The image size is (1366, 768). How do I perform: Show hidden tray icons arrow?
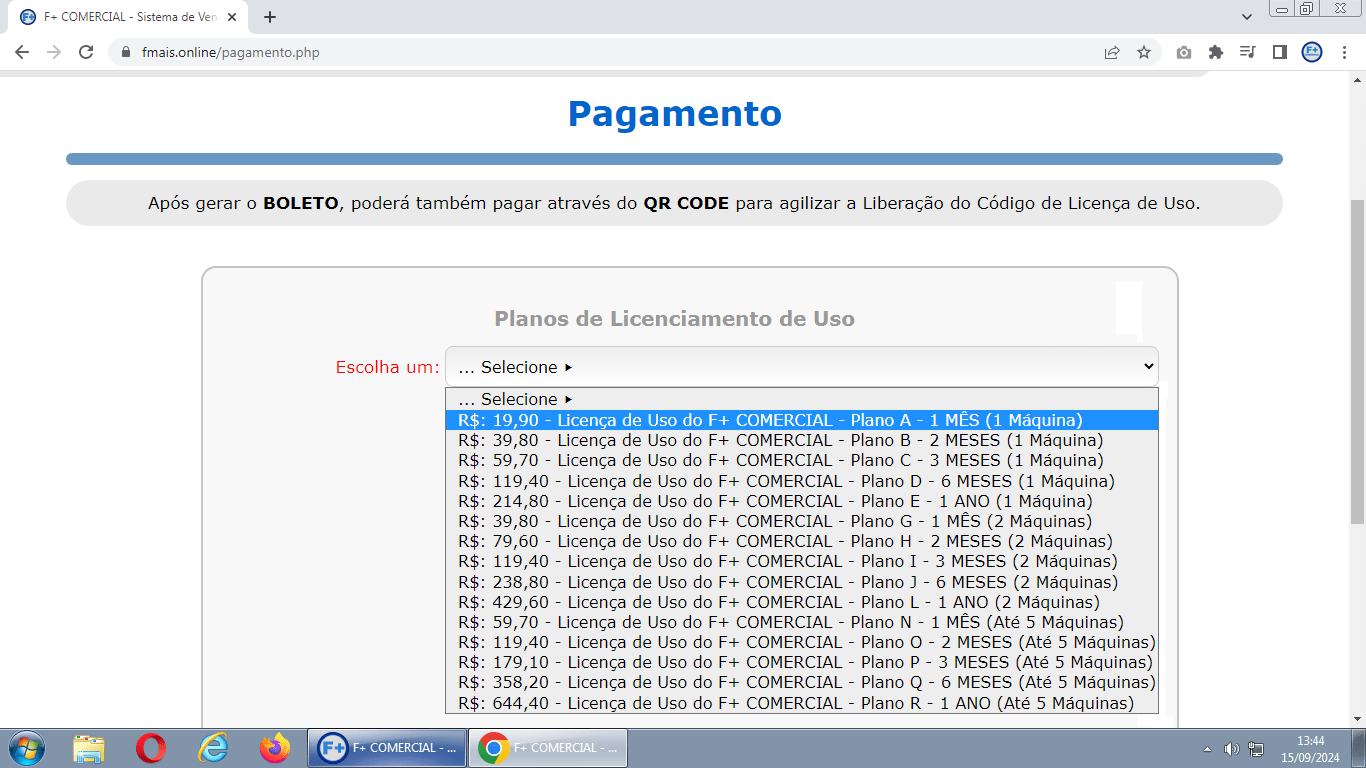click(1208, 749)
